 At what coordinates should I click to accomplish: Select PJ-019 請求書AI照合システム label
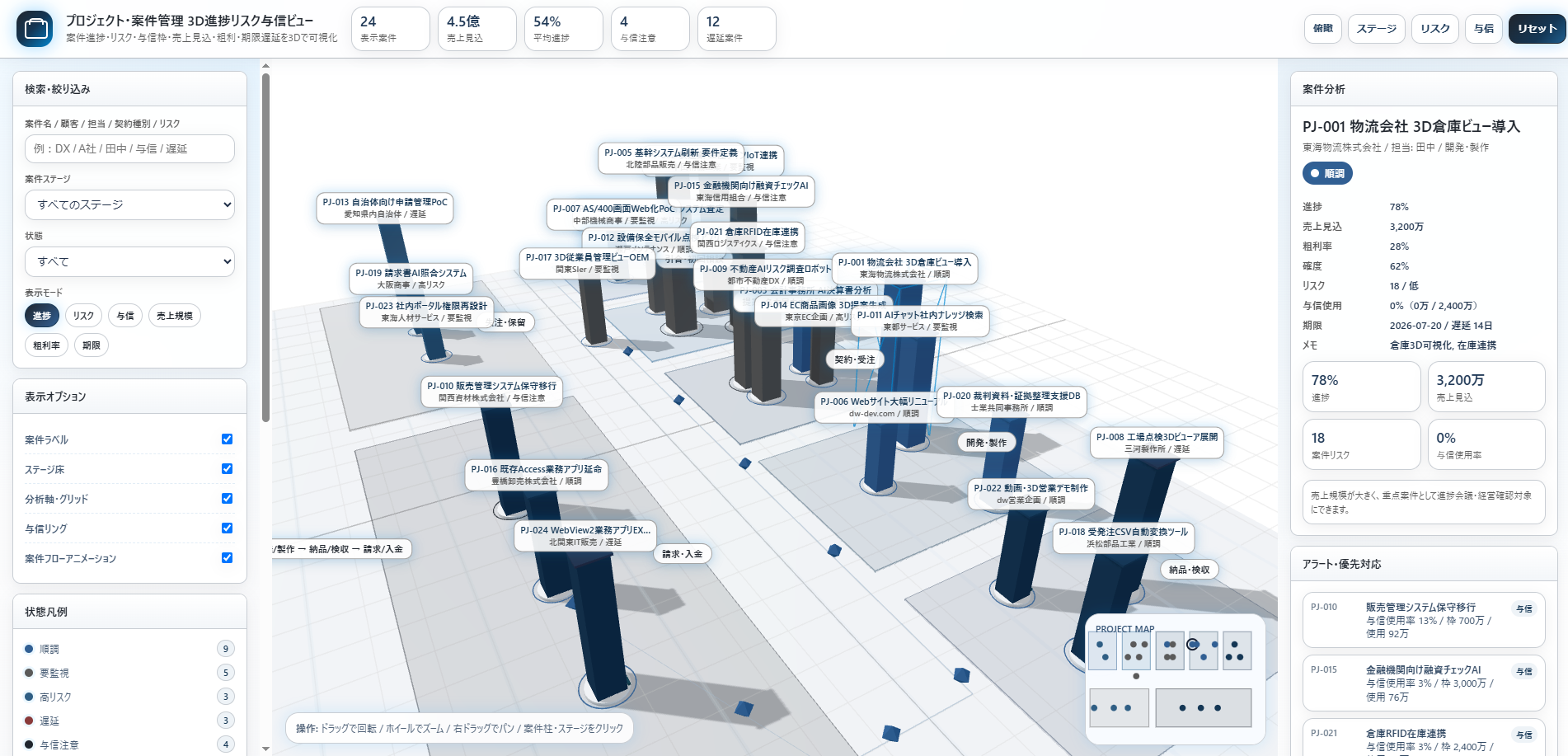click(x=411, y=279)
